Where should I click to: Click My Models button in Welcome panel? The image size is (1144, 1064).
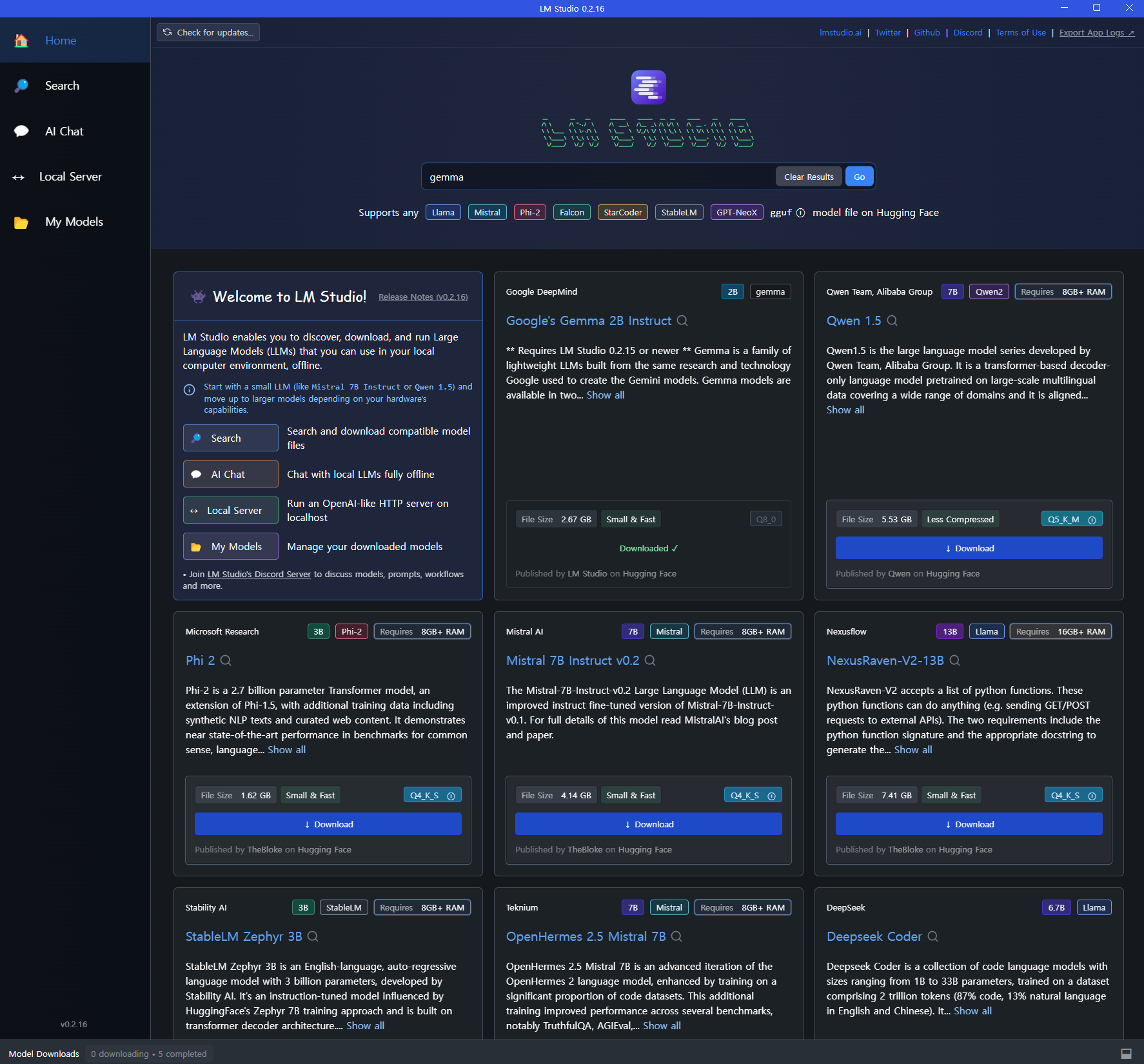231,546
